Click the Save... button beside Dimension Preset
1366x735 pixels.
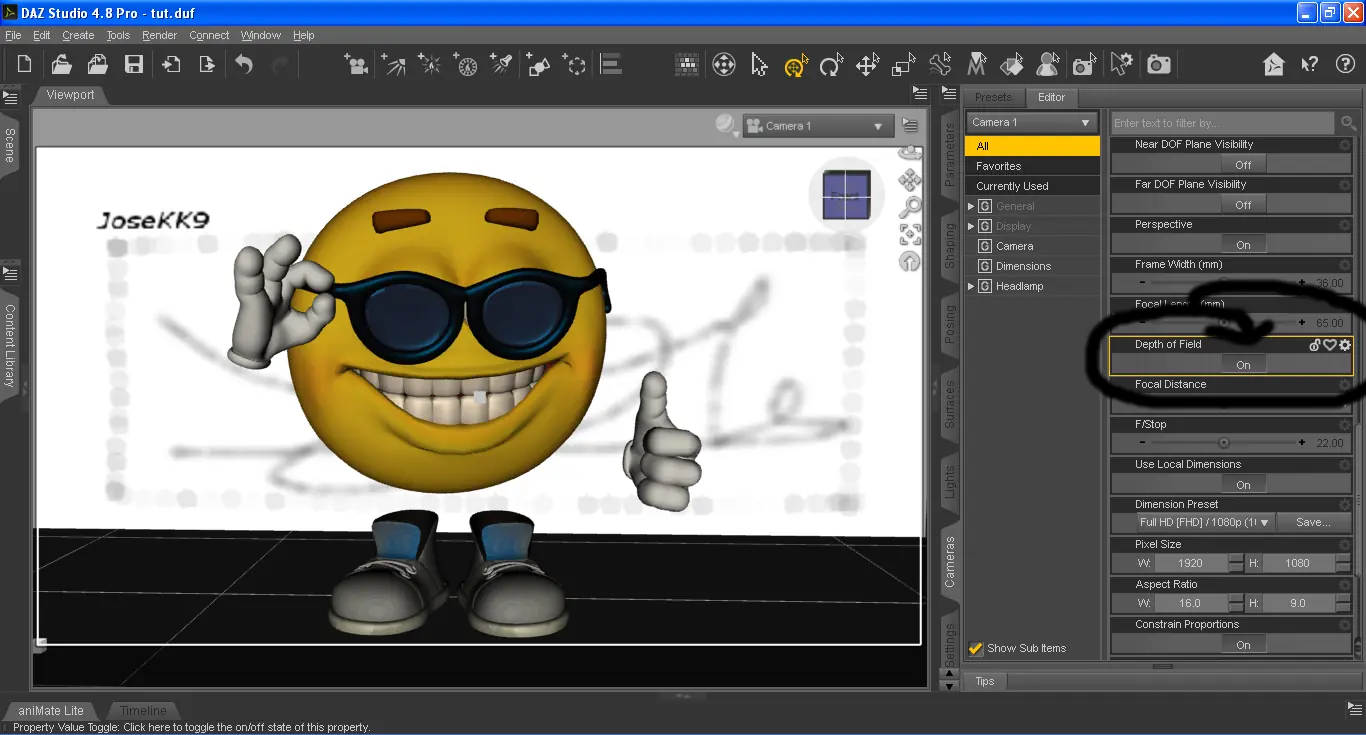(x=1313, y=522)
